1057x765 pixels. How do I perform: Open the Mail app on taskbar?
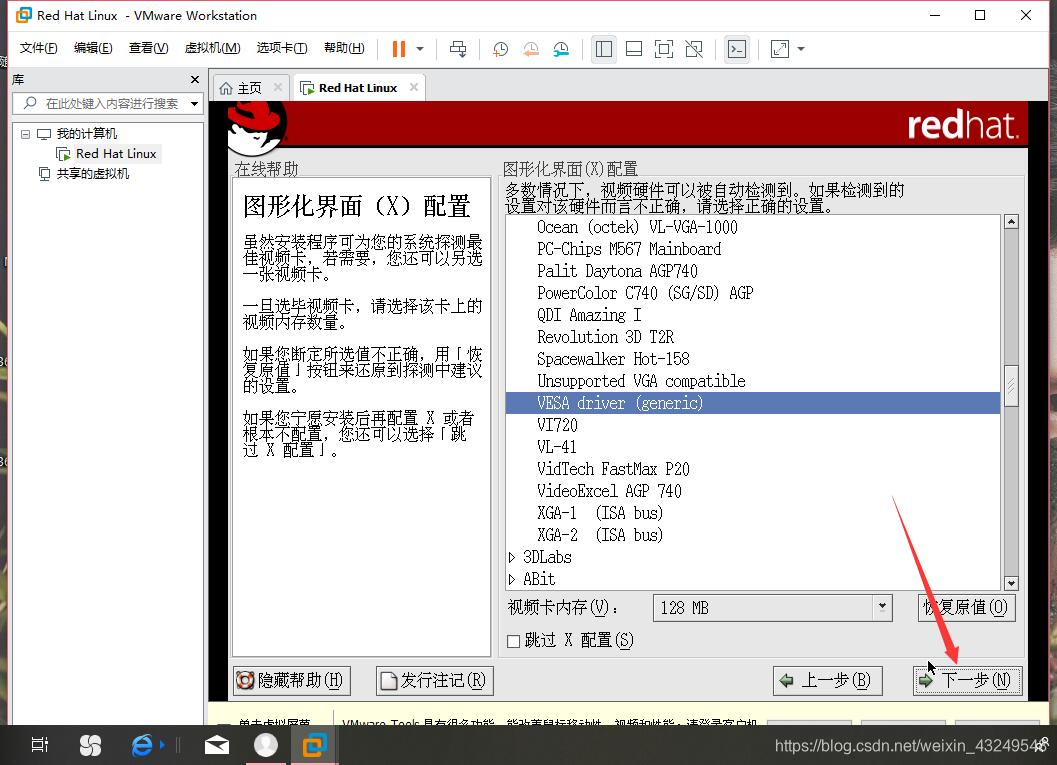(217, 745)
